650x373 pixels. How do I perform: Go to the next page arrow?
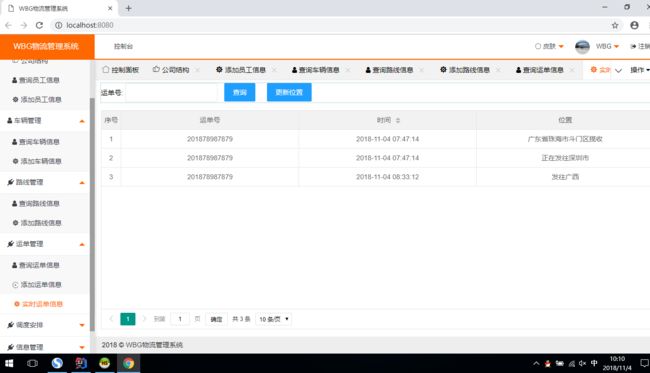[x=144, y=319]
